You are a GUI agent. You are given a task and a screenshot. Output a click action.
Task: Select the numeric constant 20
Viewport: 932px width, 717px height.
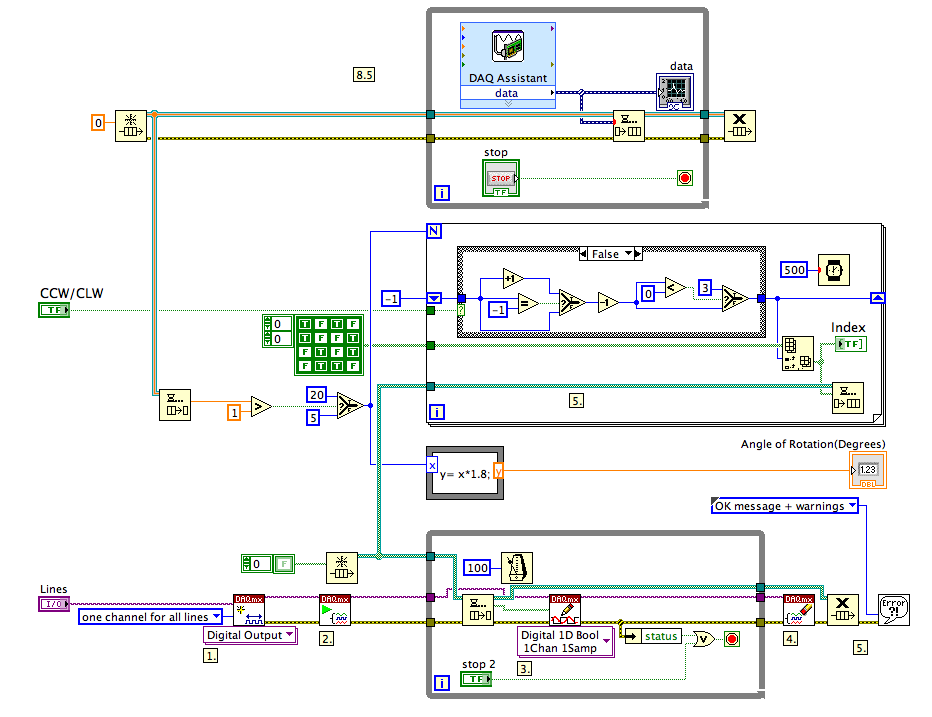coord(317,394)
